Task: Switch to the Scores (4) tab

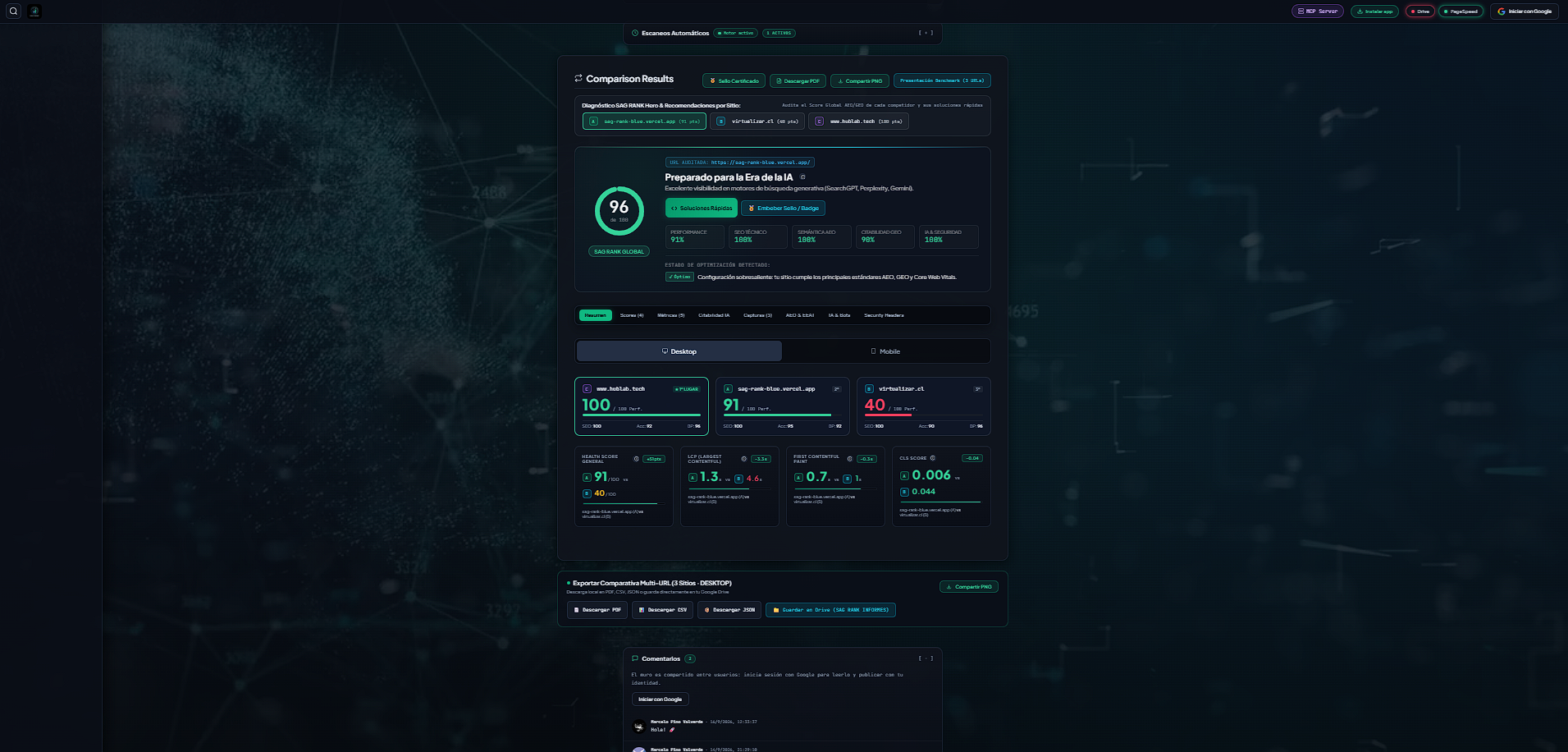Action: [x=632, y=315]
